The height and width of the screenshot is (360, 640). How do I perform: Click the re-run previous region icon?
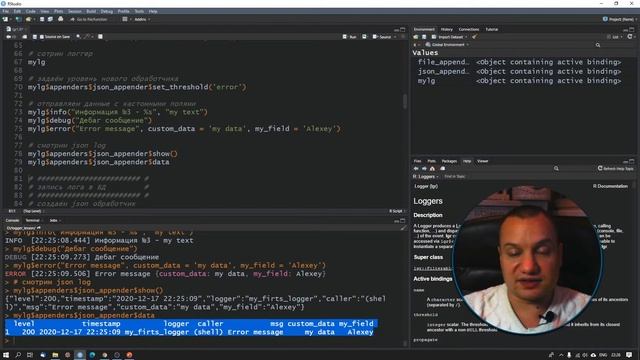pos(364,37)
